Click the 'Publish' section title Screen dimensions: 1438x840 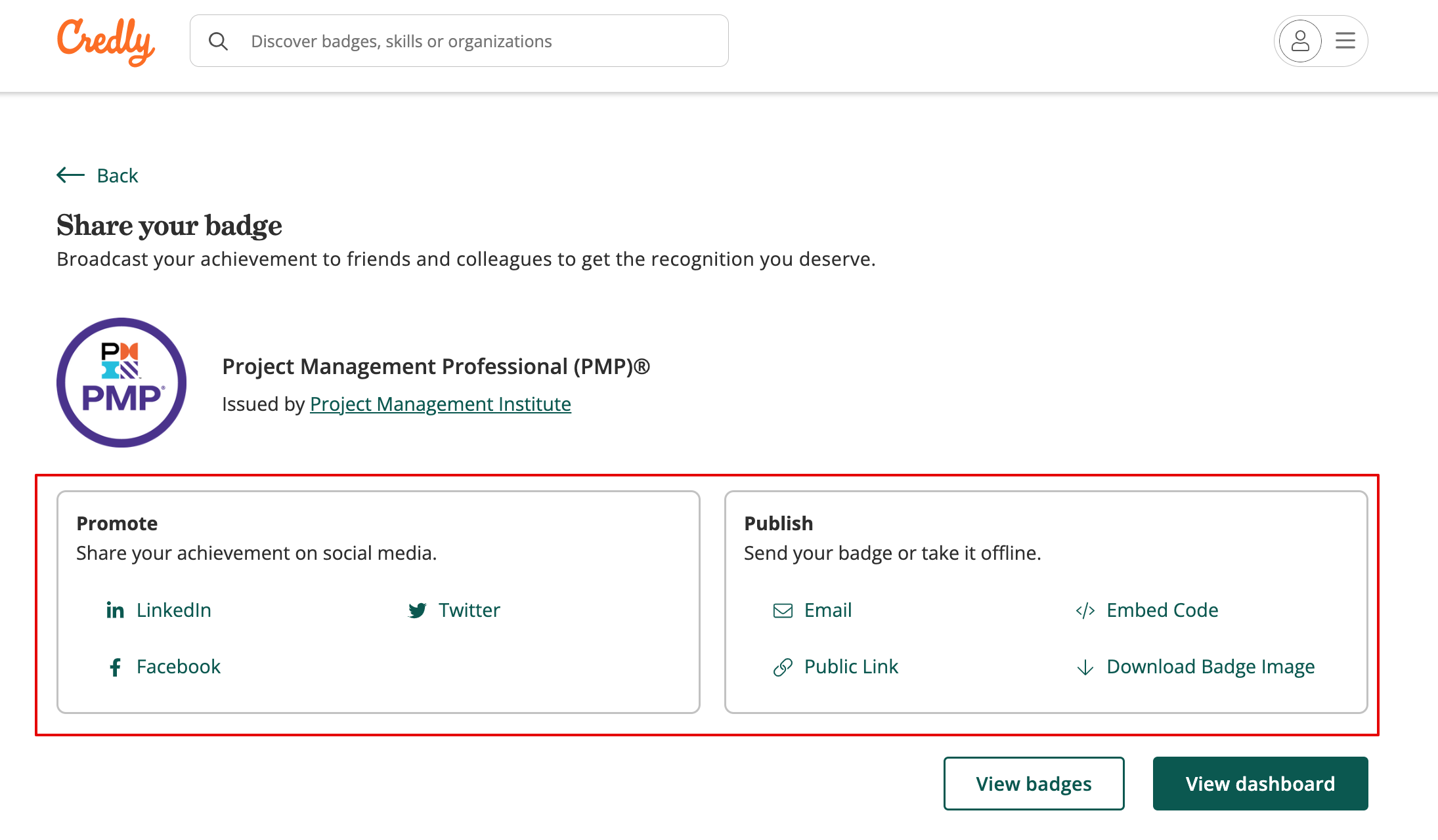coord(778,523)
